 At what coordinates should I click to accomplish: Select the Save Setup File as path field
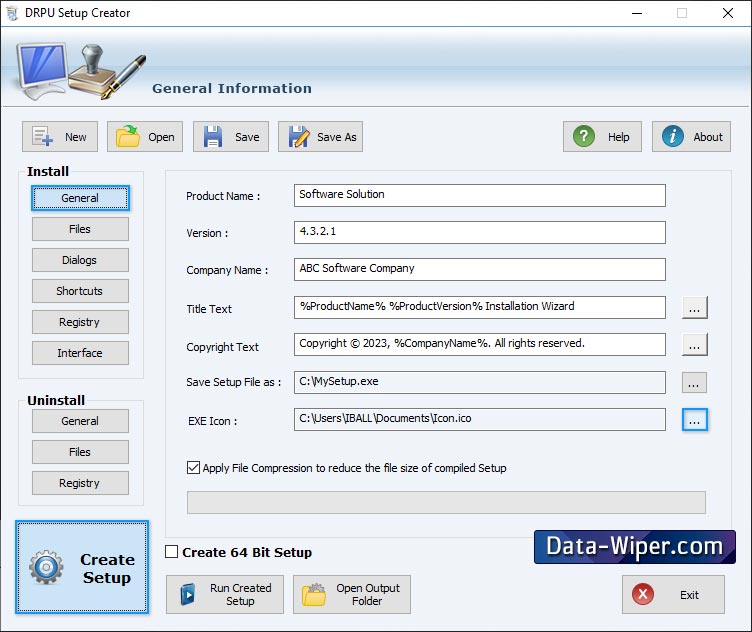point(480,382)
